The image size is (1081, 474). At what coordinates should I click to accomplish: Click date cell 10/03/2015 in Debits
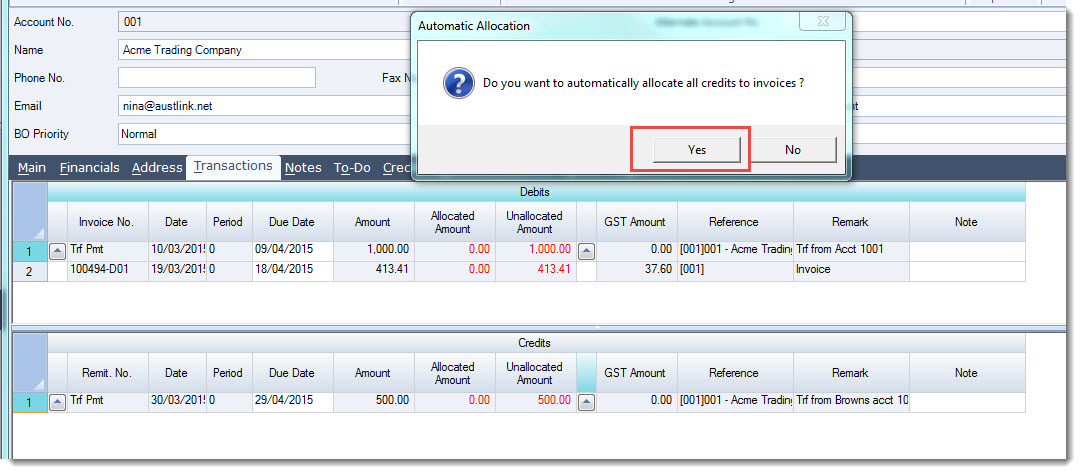[x=177, y=251]
